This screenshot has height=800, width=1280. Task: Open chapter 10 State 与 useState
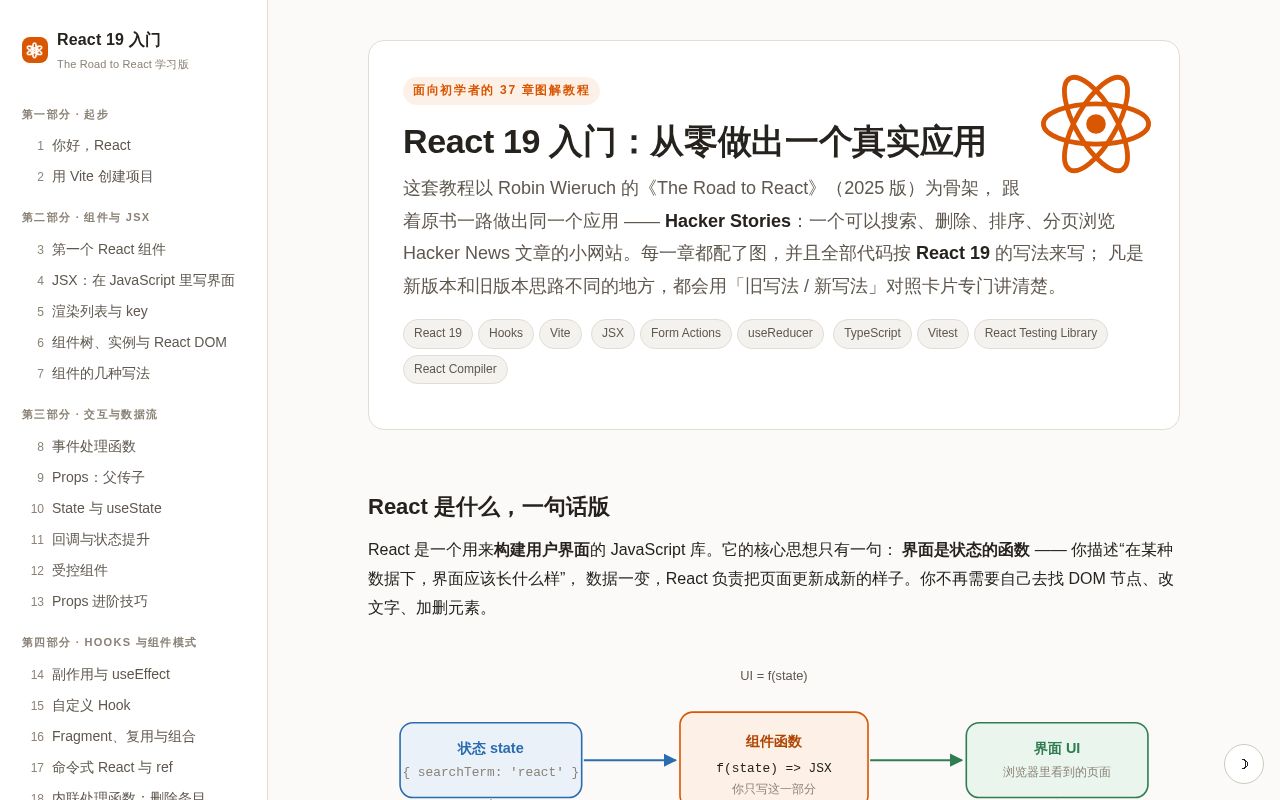coord(133,508)
